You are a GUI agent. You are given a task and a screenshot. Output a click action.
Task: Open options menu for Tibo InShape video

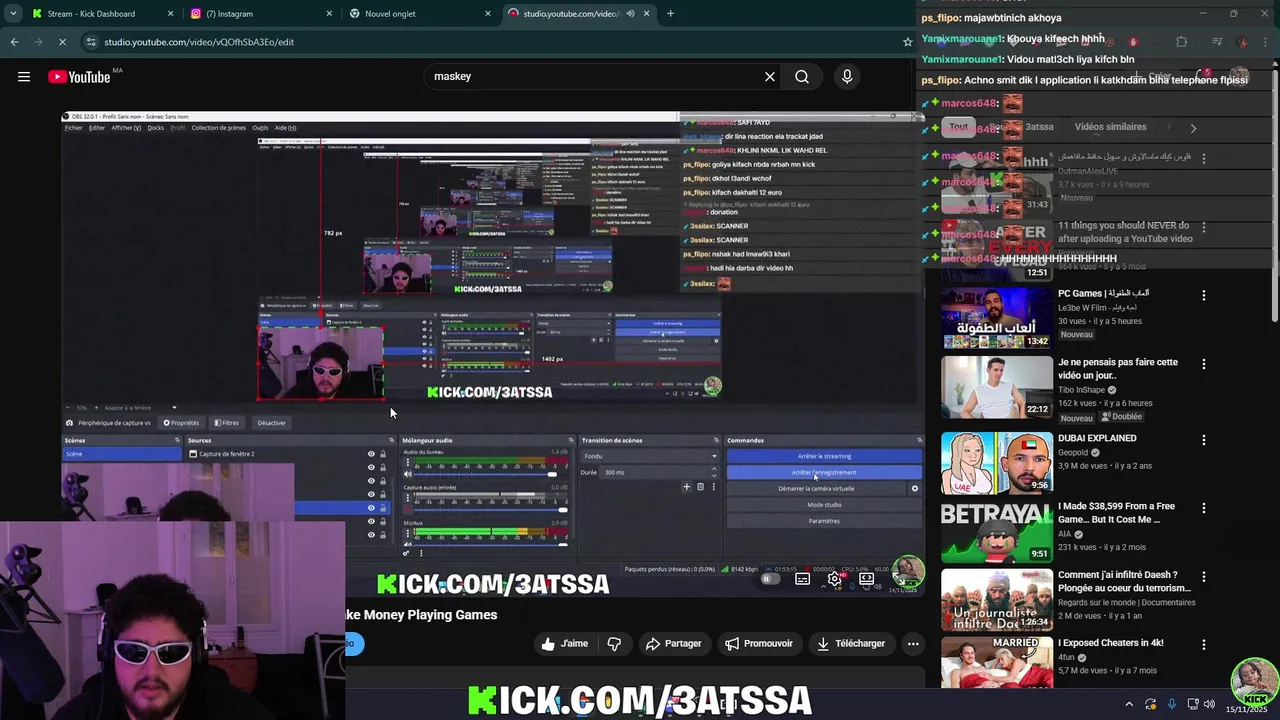coord(1204,364)
